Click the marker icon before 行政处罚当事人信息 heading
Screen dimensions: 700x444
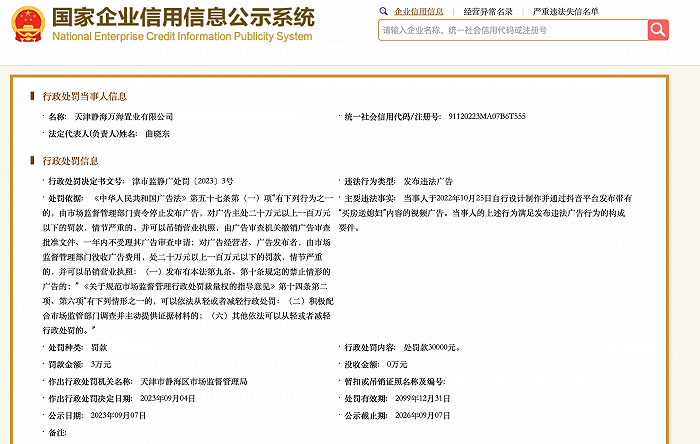[x=32, y=97]
